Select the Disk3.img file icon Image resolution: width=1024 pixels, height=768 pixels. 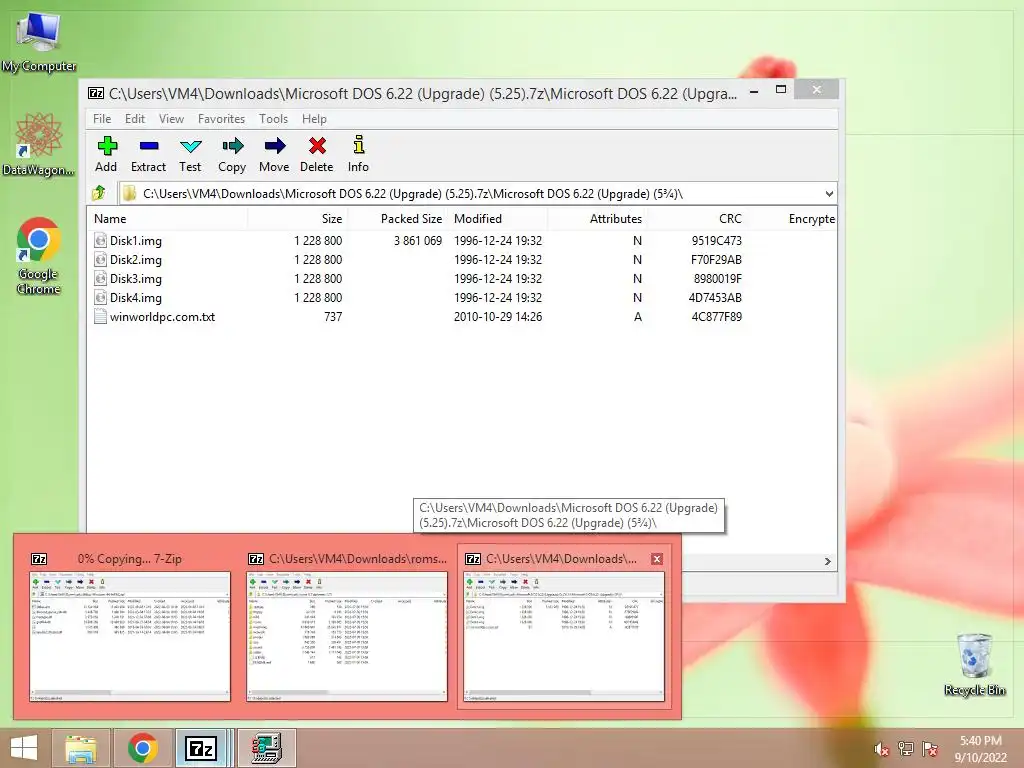[x=100, y=278]
